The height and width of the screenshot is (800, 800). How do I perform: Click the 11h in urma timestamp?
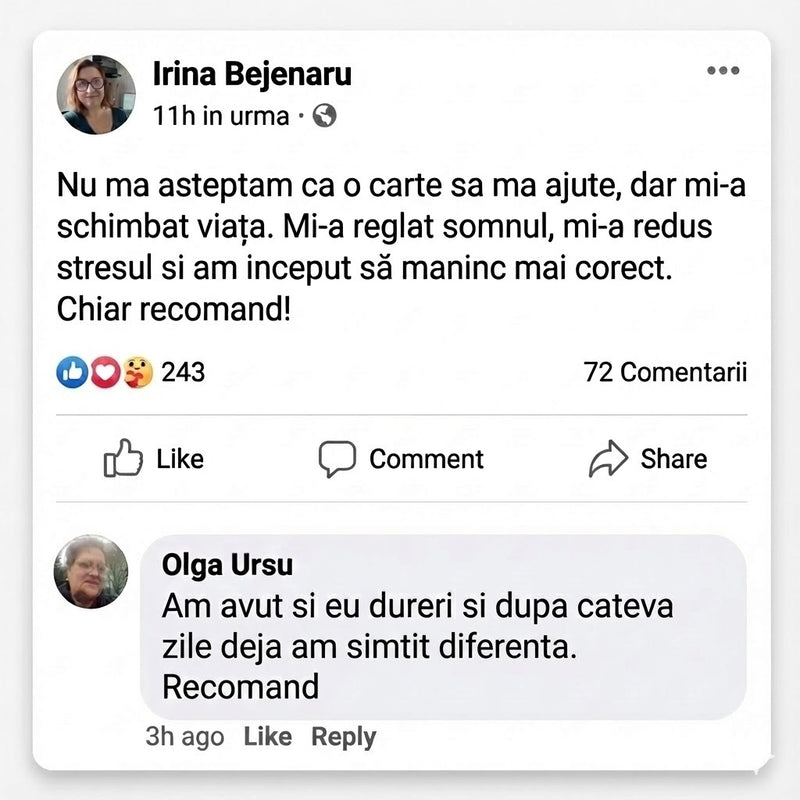[x=220, y=116]
